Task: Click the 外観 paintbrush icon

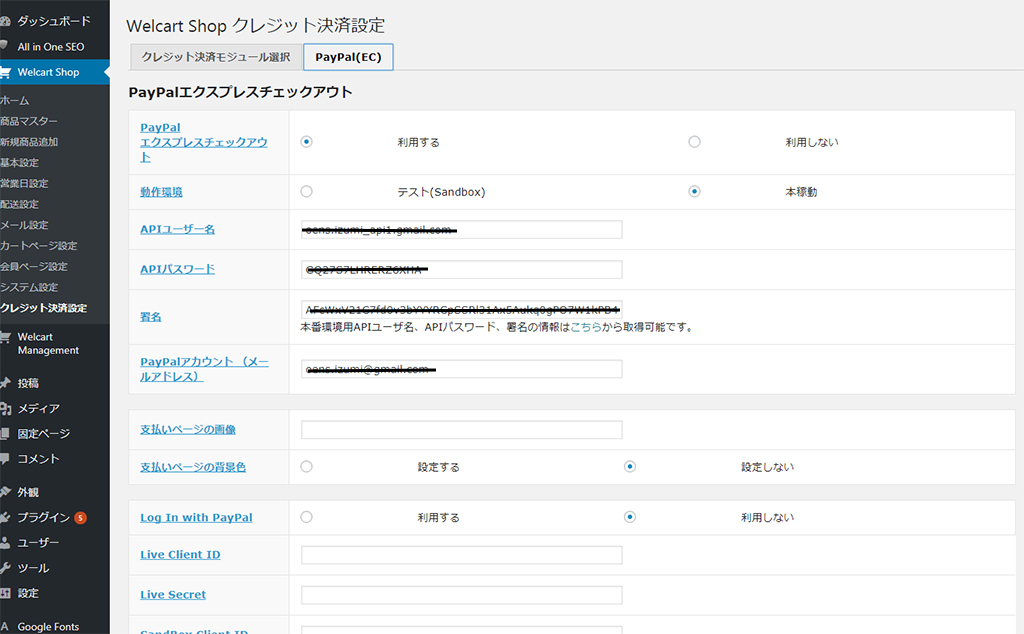Action: [5, 492]
